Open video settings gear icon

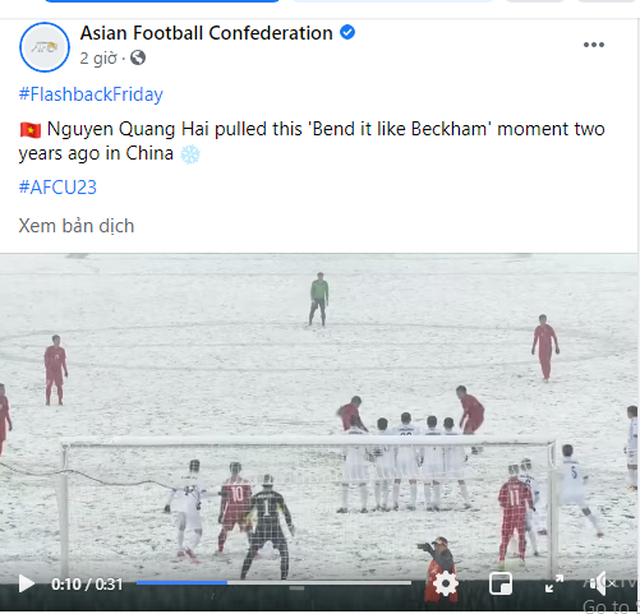[x=445, y=584]
